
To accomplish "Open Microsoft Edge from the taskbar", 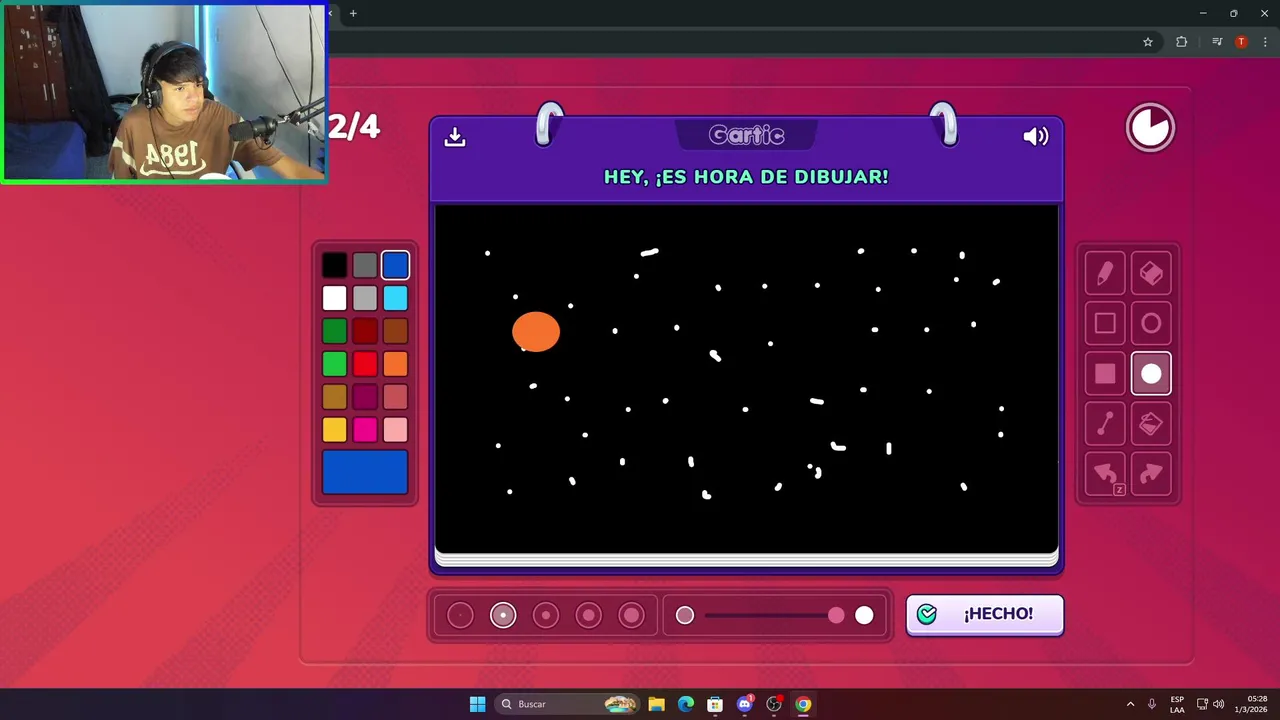I will coord(685,704).
